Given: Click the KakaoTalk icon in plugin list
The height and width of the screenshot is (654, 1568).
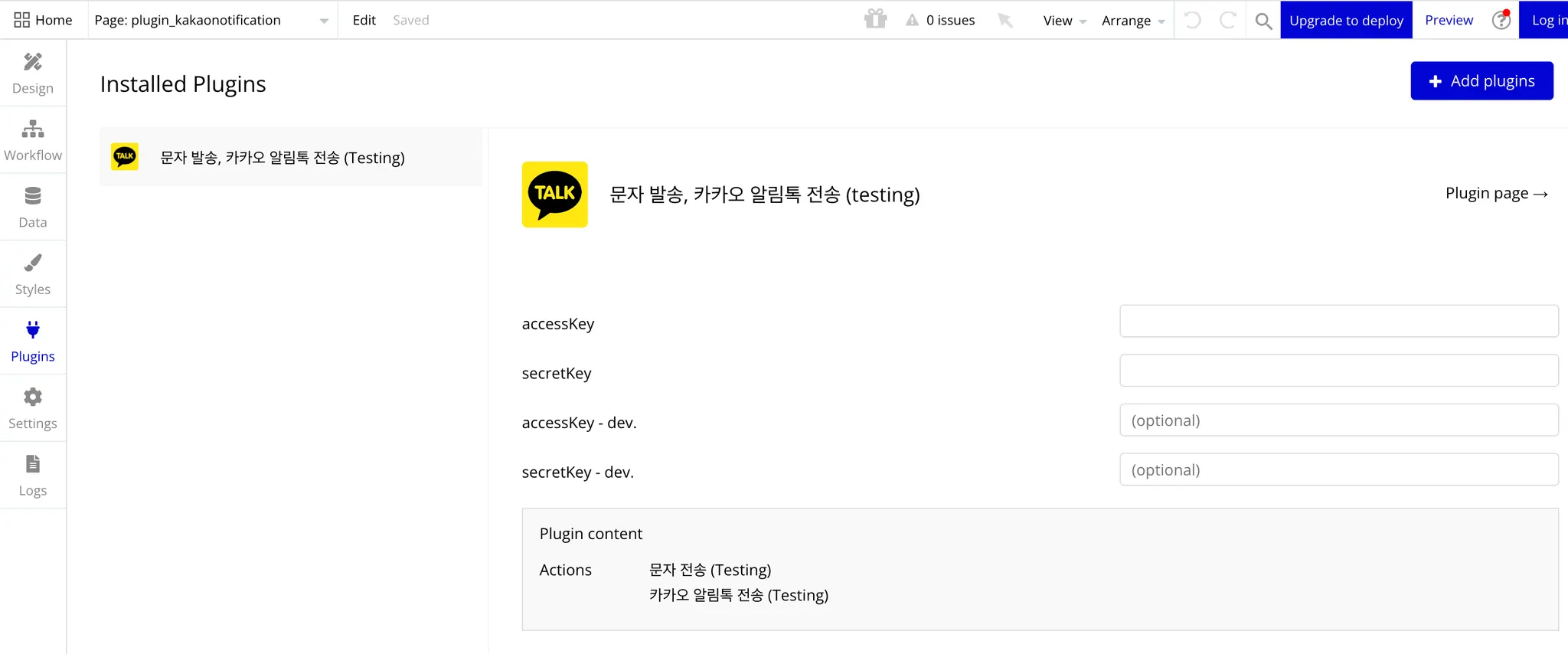Looking at the screenshot, I should pyautogui.click(x=125, y=156).
